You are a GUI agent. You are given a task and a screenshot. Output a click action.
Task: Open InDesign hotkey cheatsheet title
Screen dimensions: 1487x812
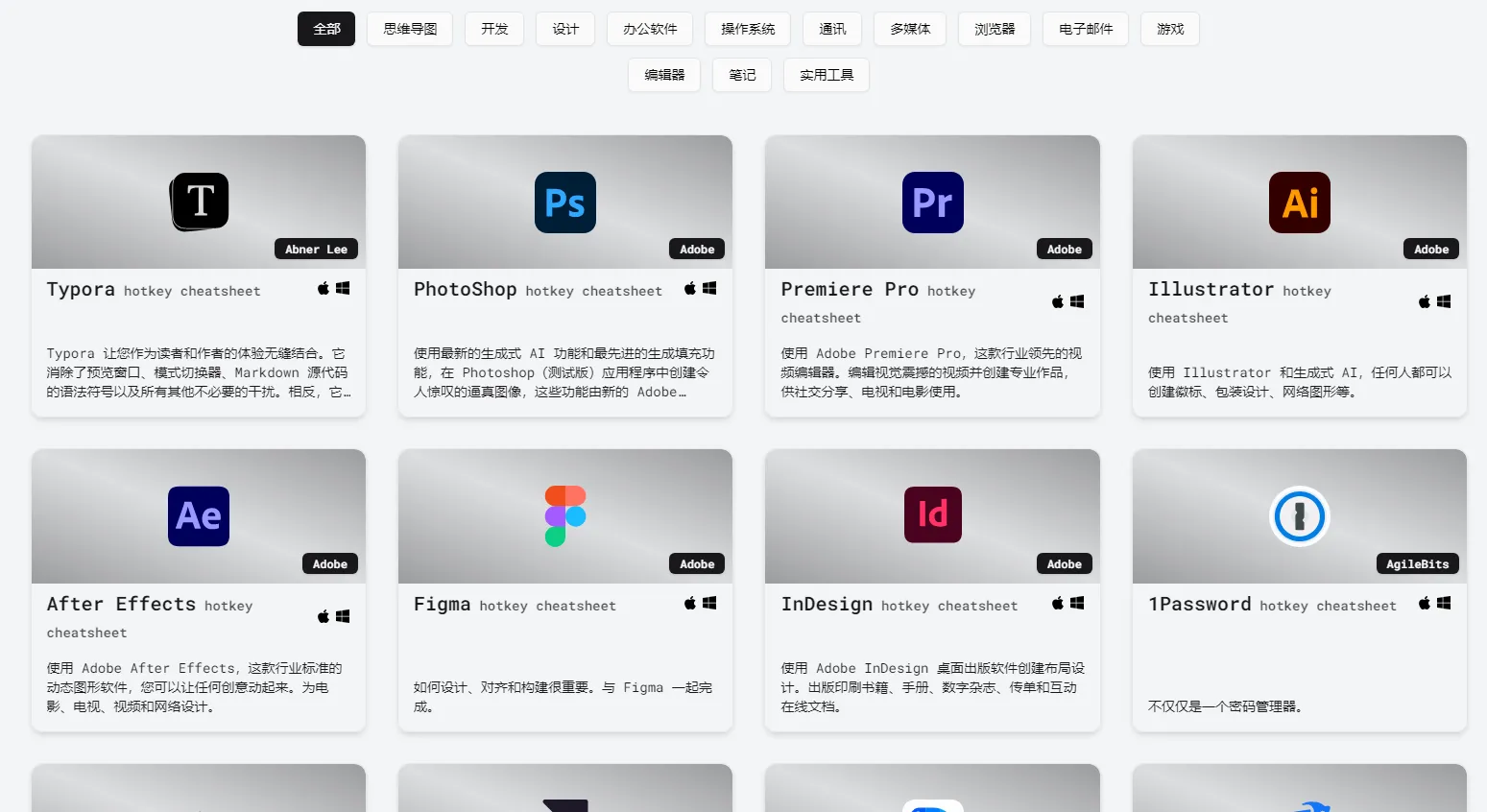coord(899,605)
